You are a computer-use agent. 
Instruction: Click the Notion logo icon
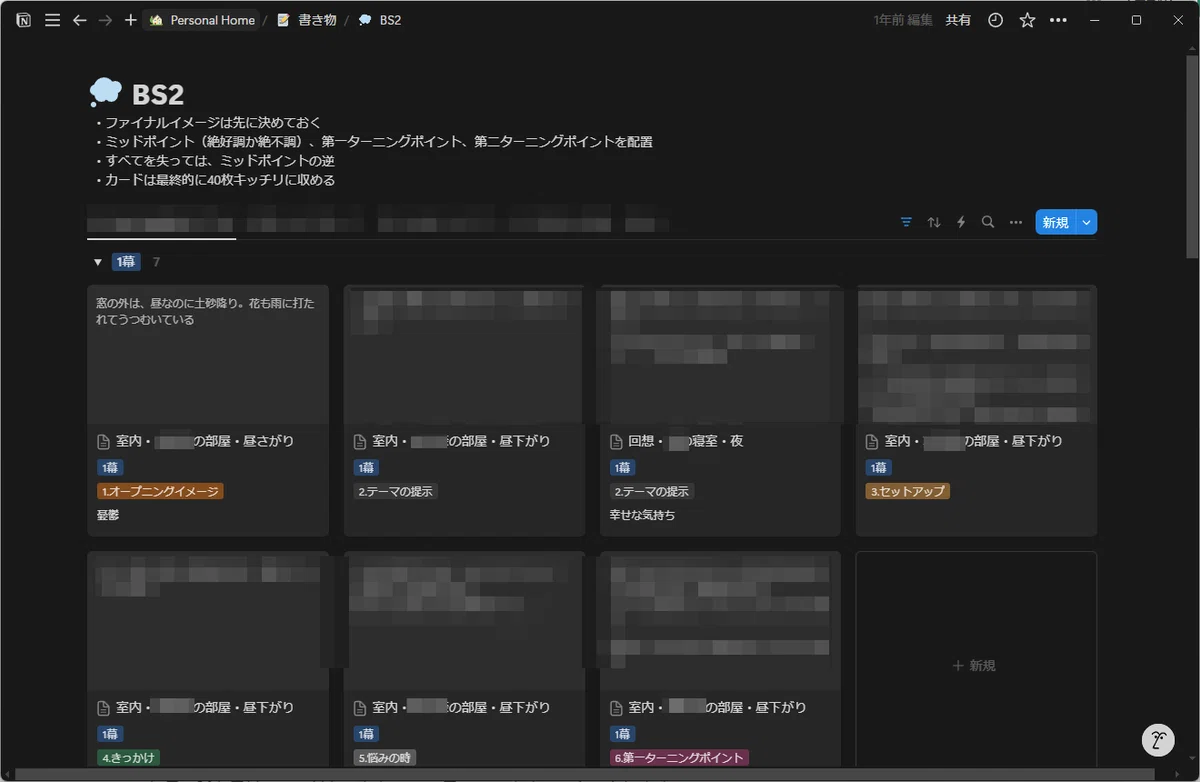[24, 20]
